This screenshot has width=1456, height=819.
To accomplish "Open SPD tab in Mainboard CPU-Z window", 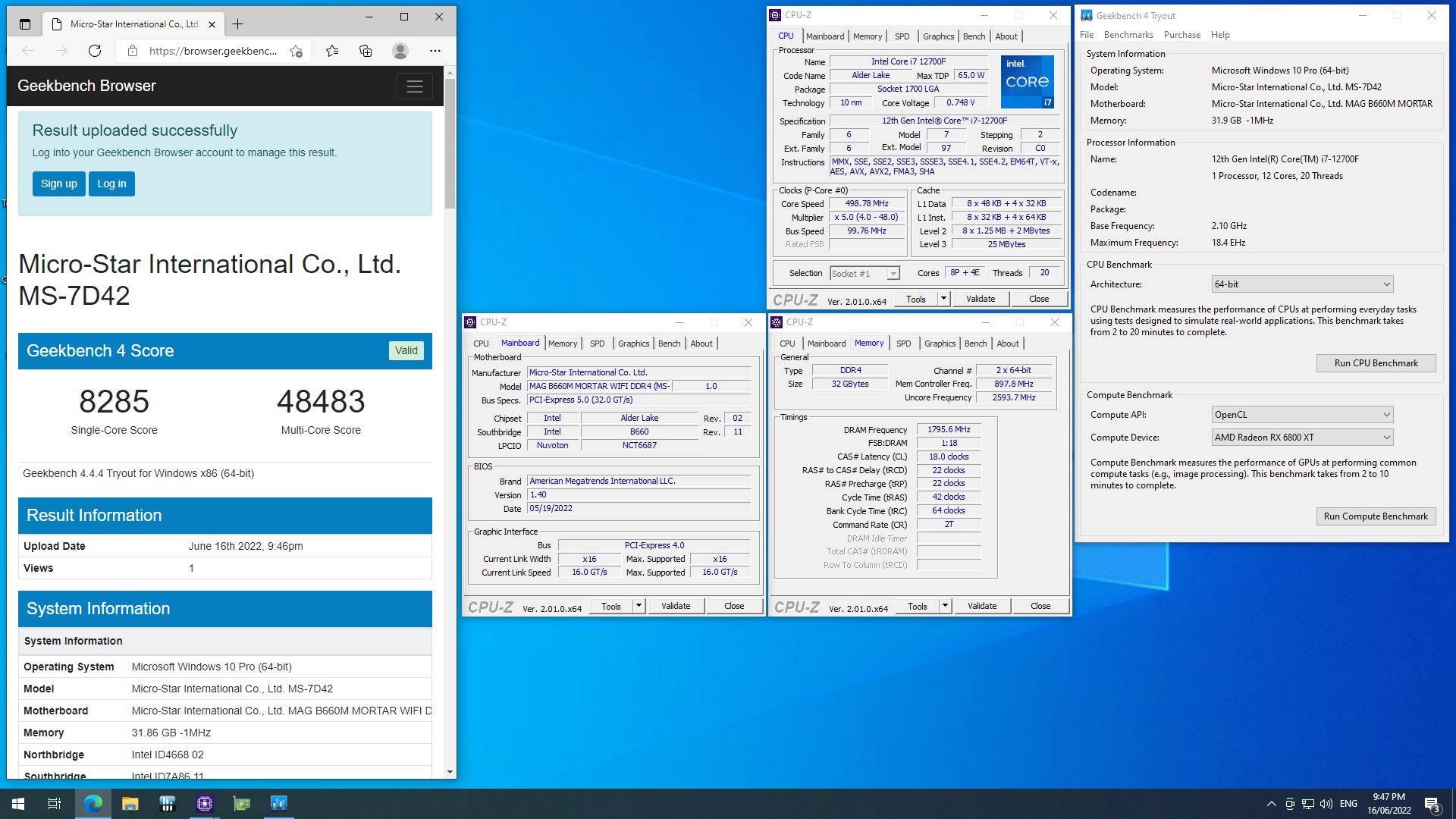I will pos(597,344).
